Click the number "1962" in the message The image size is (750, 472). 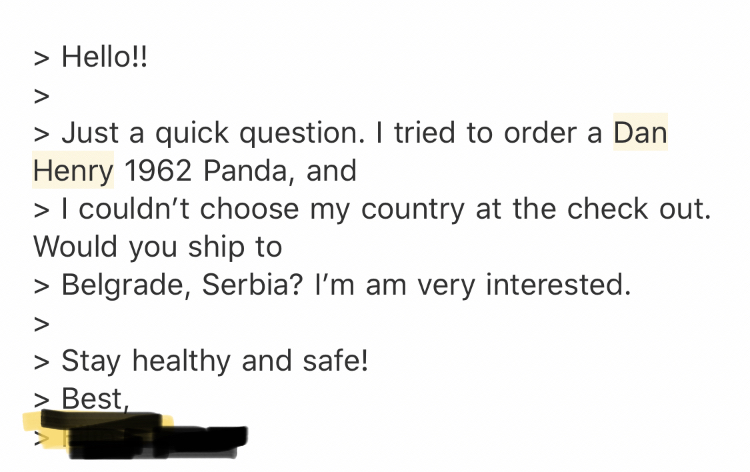(159, 170)
